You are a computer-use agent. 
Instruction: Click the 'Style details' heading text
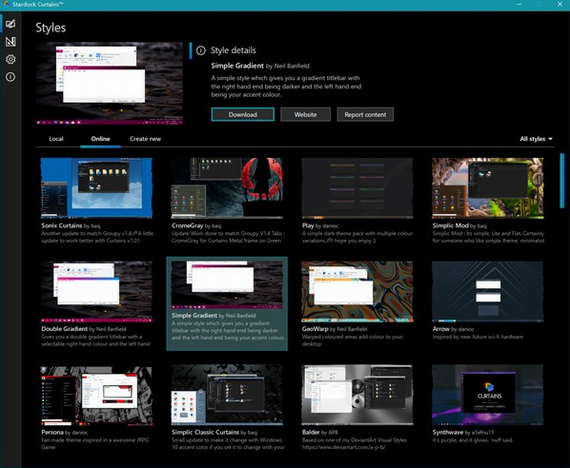(233, 51)
